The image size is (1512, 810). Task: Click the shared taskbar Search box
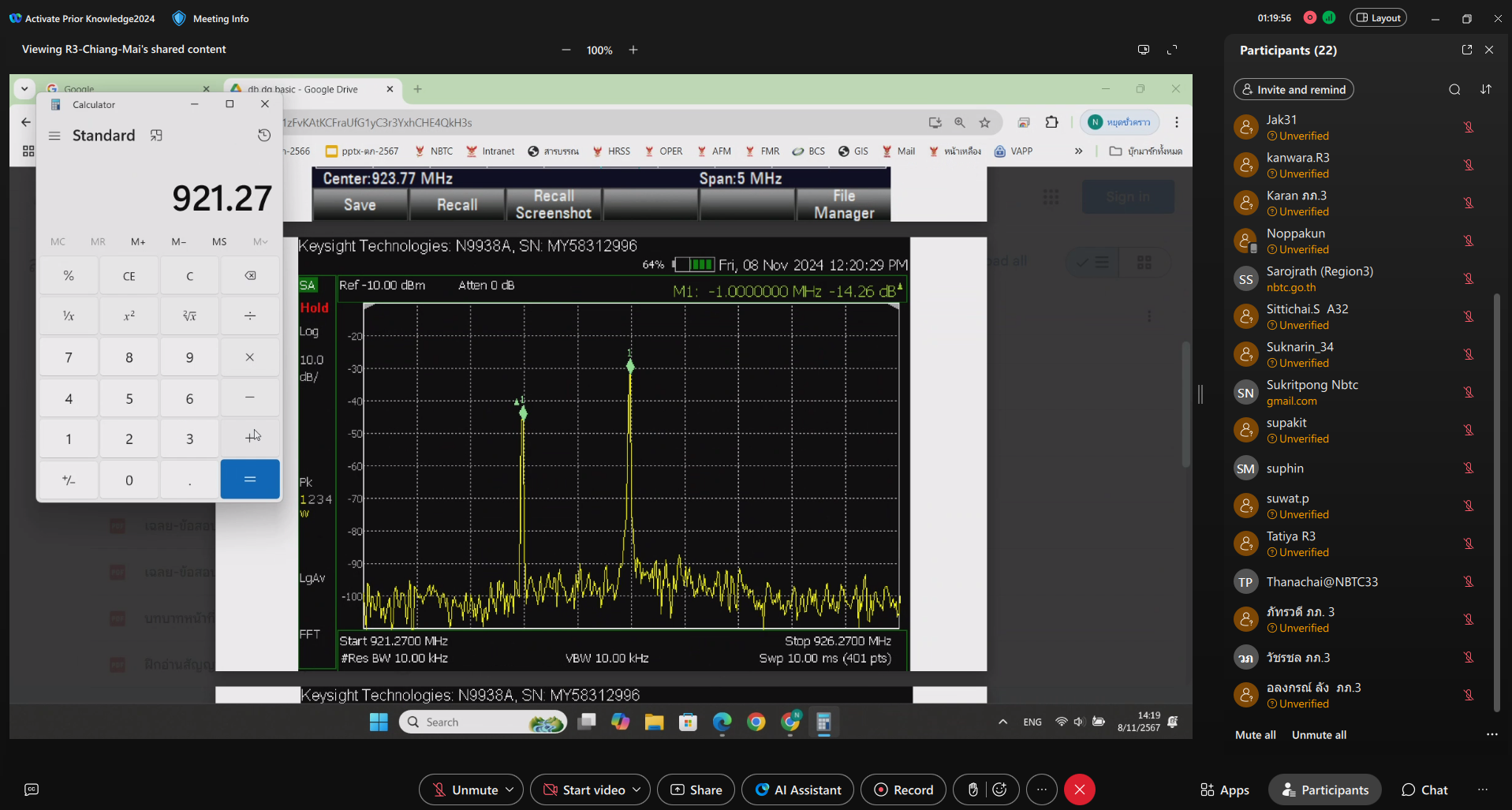pyautogui.click(x=483, y=722)
